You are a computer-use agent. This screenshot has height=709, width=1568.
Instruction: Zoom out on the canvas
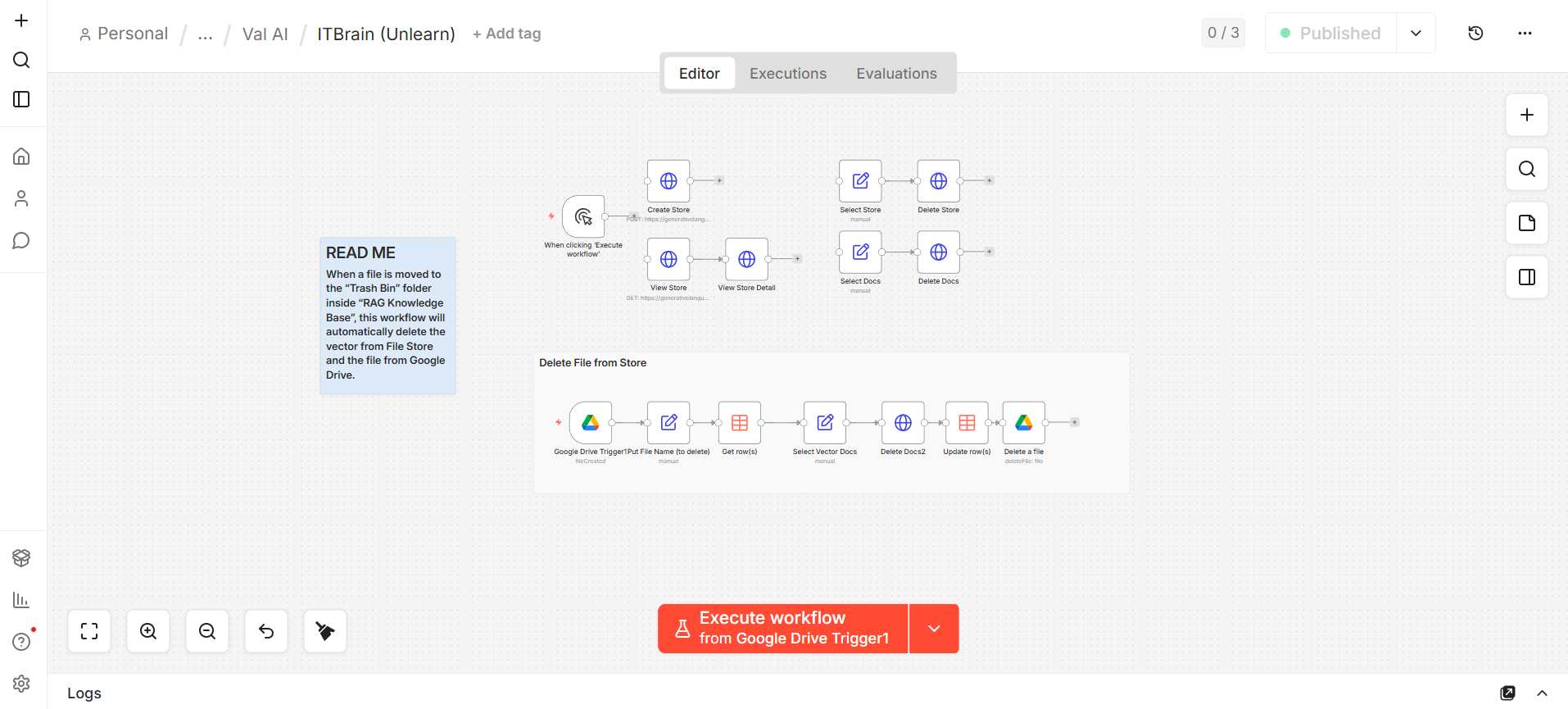coord(207,631)
